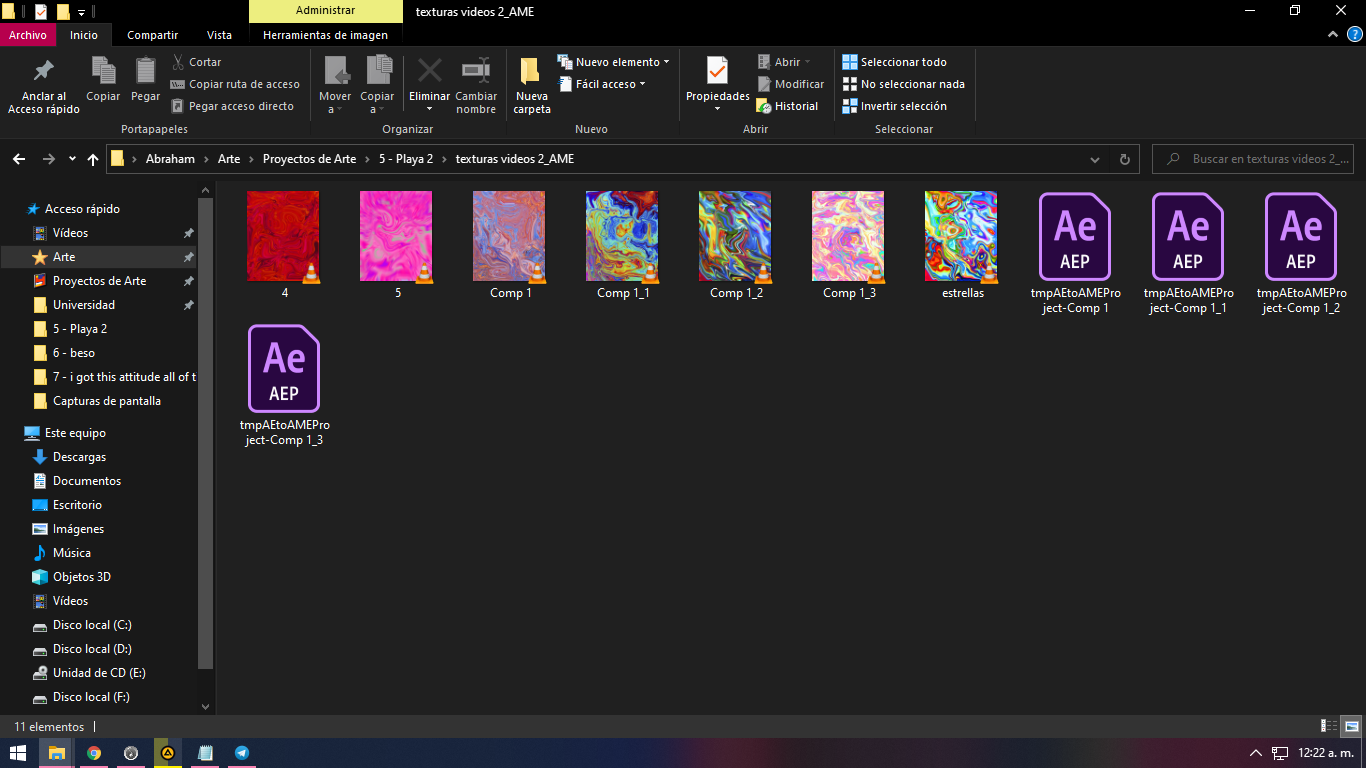This screenshot has height=768, width=1366.
Task: Click Pegar acceso directo
Action: click(x=232, y=106)
